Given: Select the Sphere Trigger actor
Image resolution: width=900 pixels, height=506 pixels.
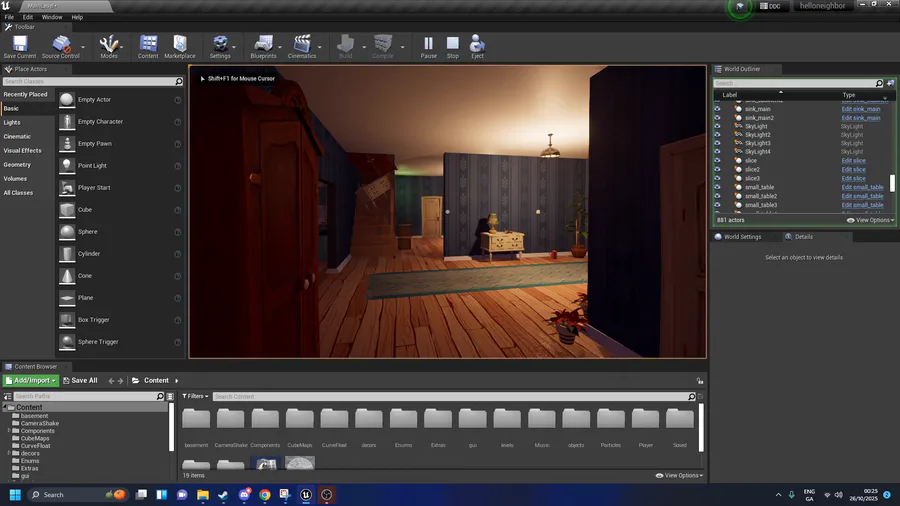Looking at the screenshot, I should pos(120,342).
